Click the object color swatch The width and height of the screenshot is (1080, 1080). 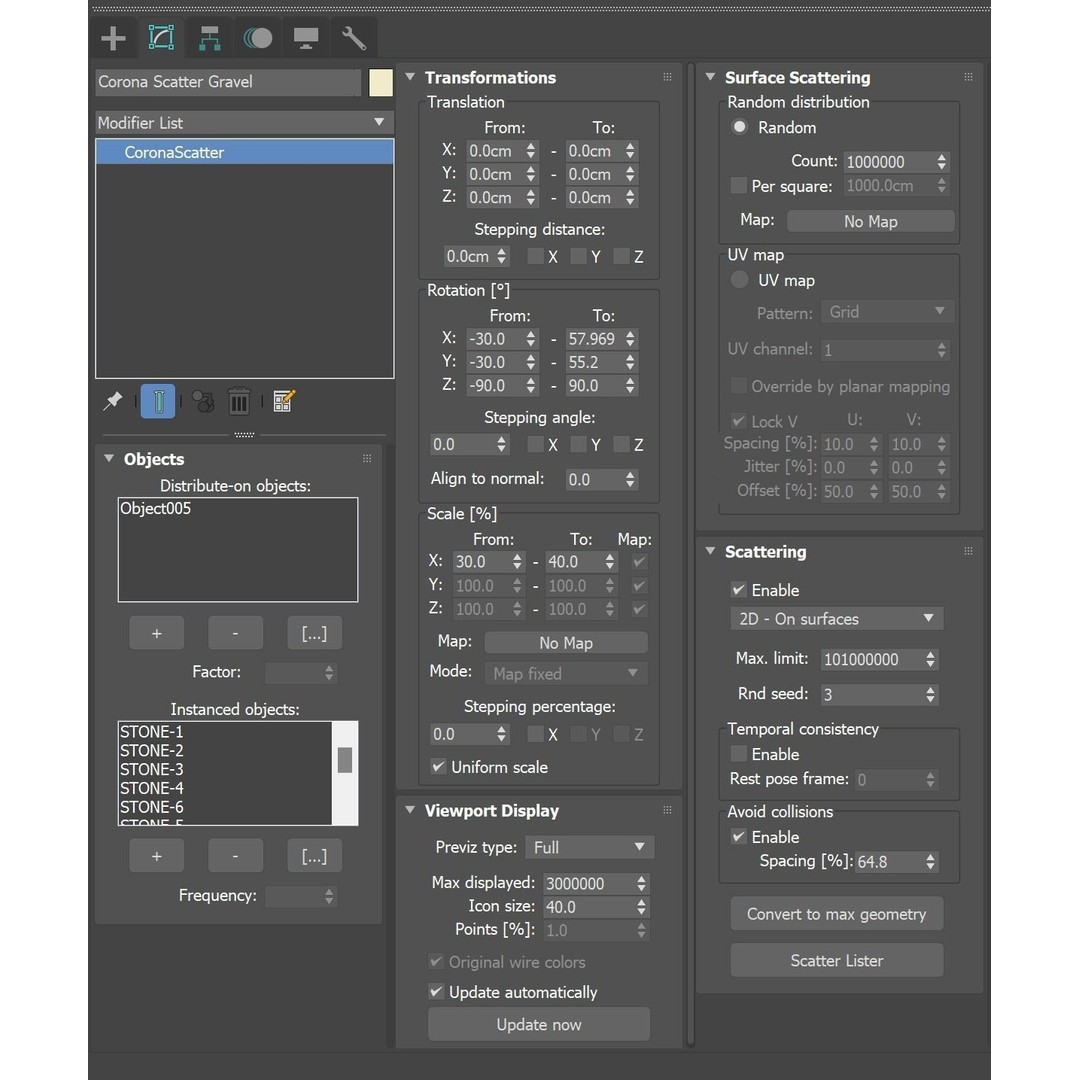pyautogui.click(x=381, y=82)
